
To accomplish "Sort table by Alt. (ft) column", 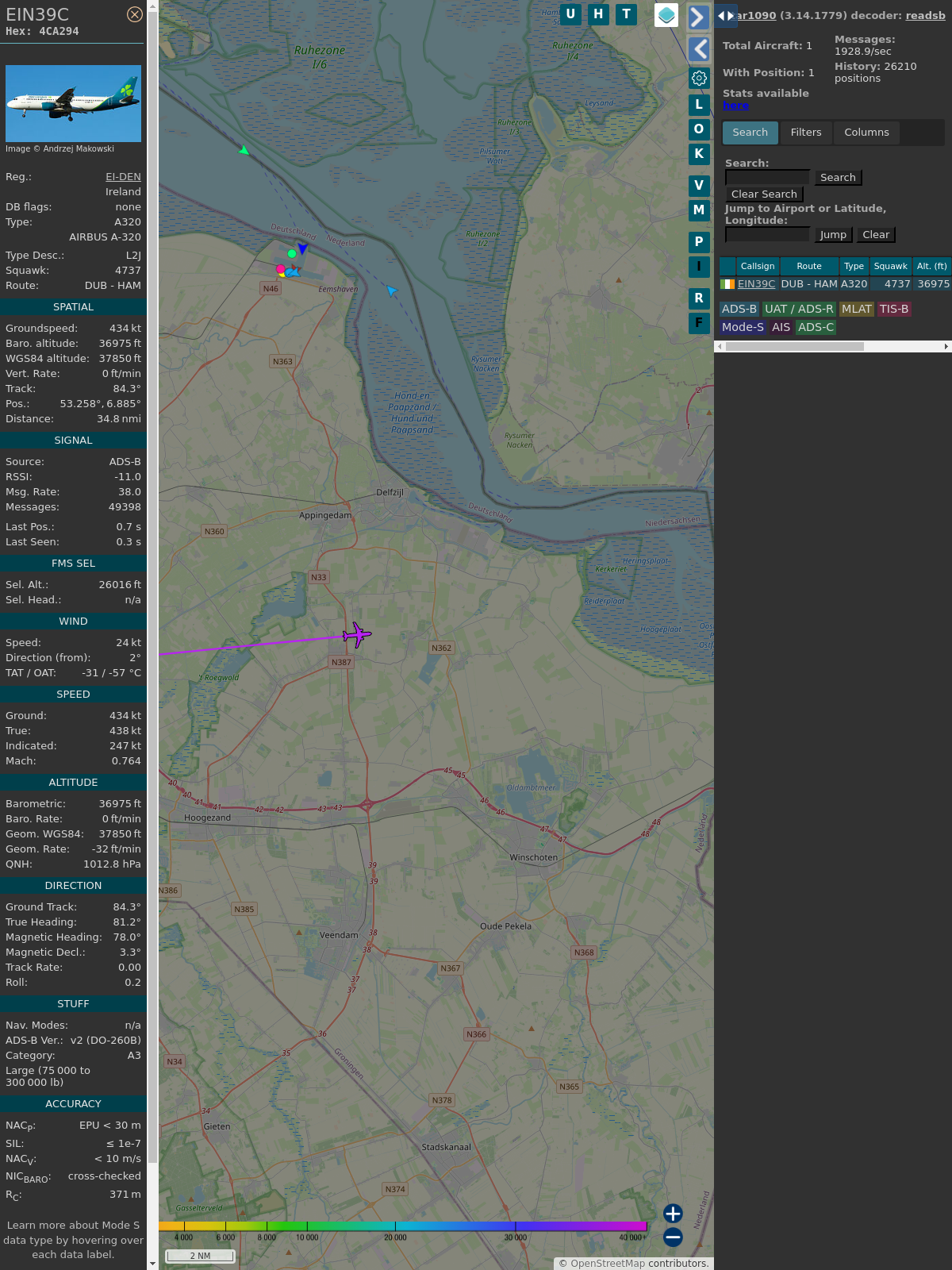I will (x=932, y=267).
